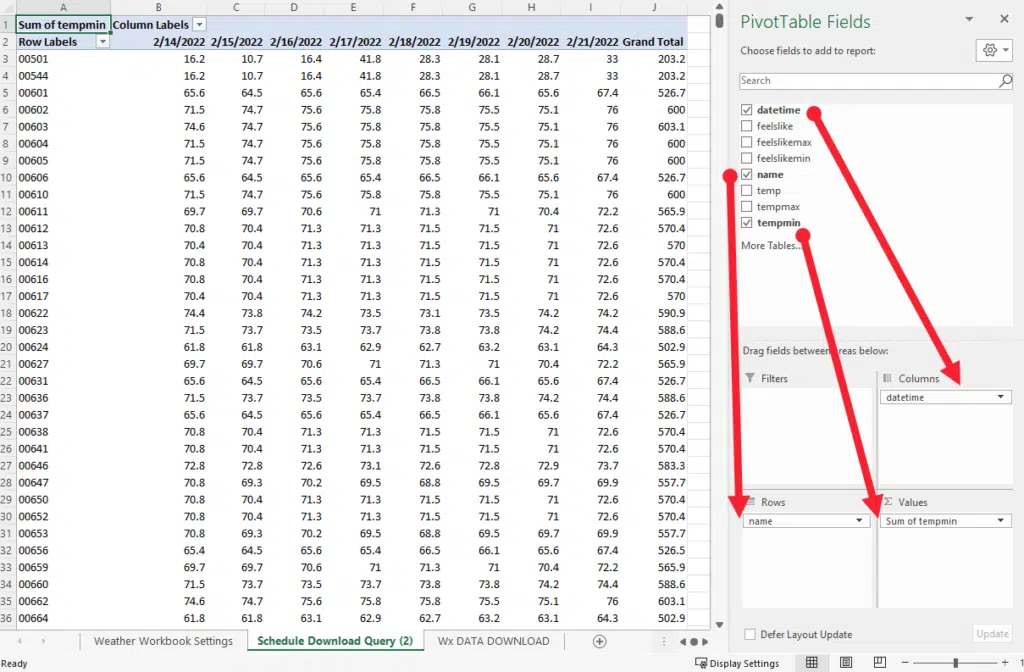Screen dimensions: 1024x672
Task: Add a new sheet with the plus icon
Action: click(600, 641)
